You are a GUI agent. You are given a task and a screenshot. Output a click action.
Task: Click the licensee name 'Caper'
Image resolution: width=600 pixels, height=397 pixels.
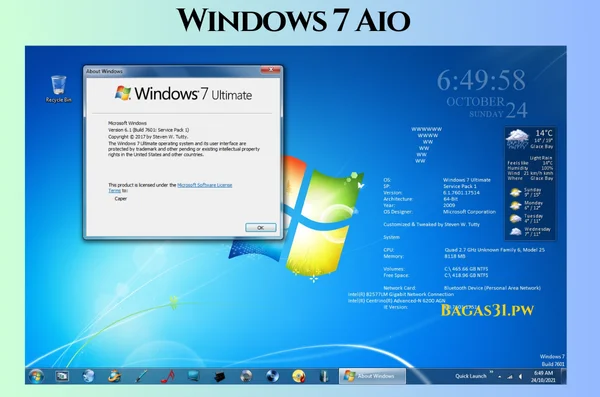pos(121,199)
